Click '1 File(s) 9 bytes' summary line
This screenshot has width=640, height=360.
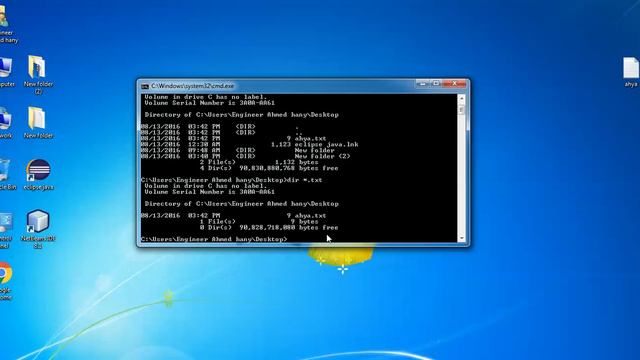point(259,222)
